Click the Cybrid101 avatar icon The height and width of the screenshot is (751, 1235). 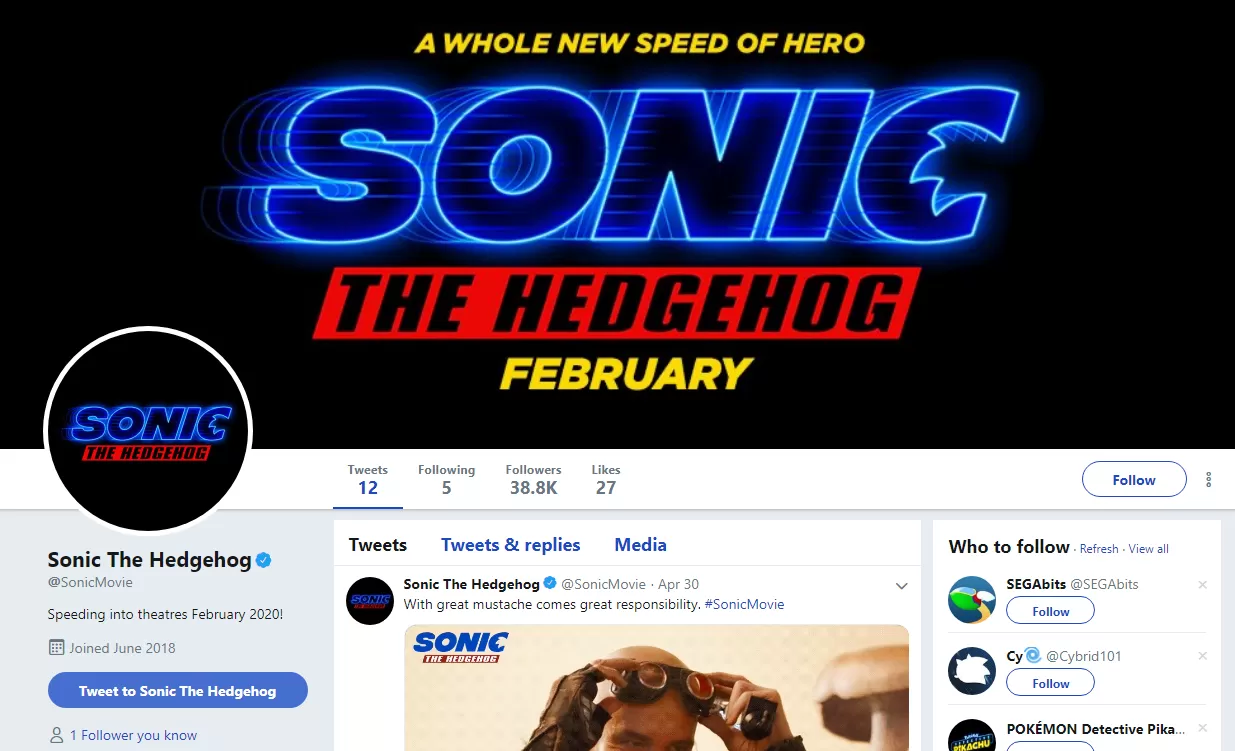pyautogui.click(x=972, y=671)
